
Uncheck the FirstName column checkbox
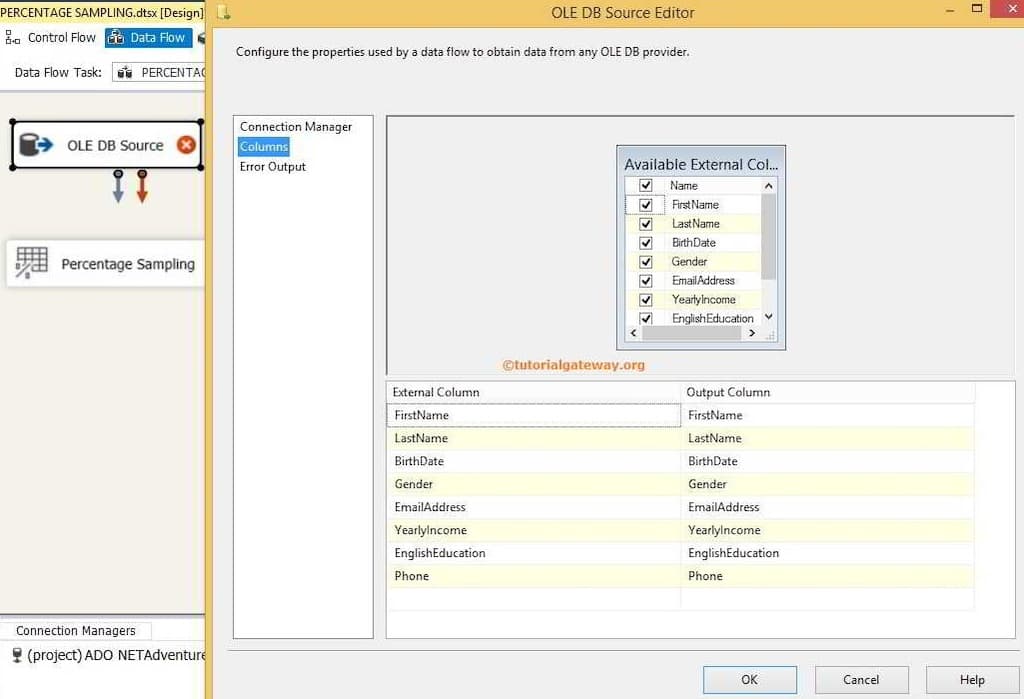646,205
